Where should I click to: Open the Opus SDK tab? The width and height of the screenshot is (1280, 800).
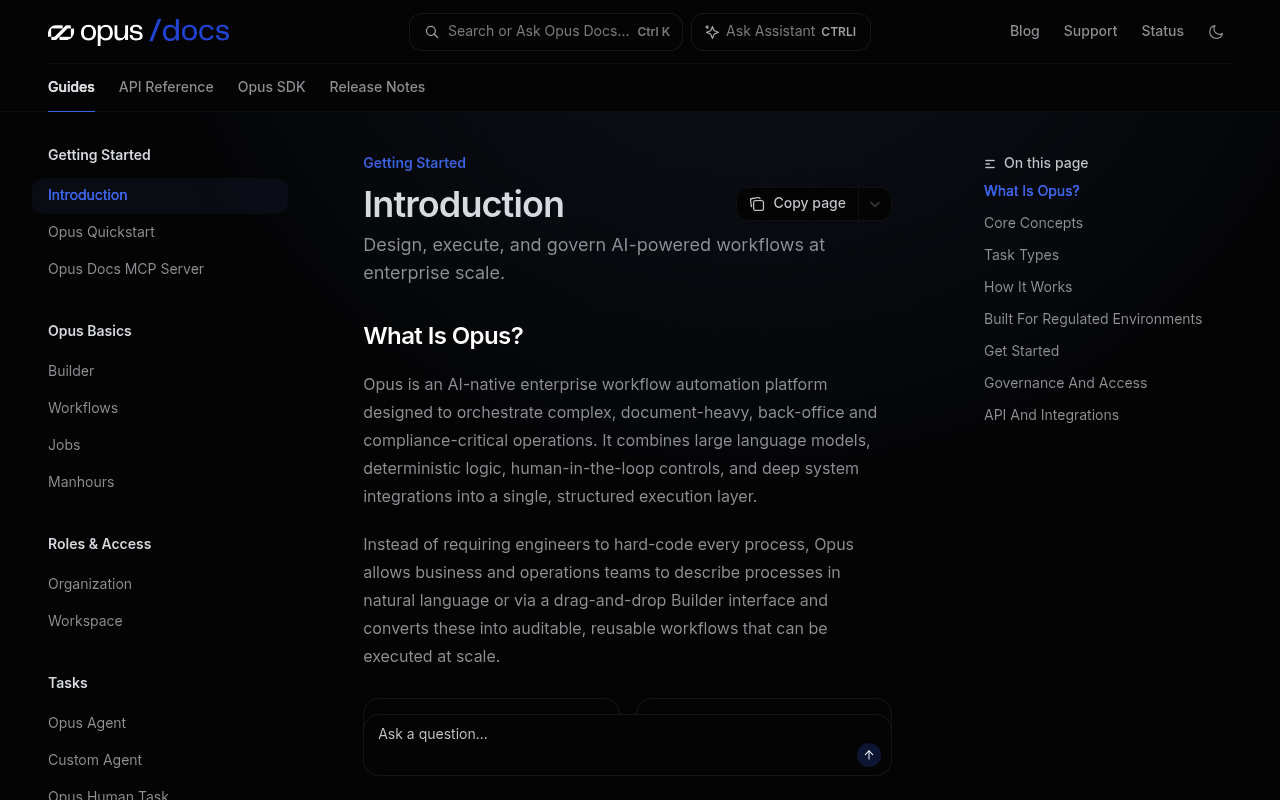pos(272,87)
